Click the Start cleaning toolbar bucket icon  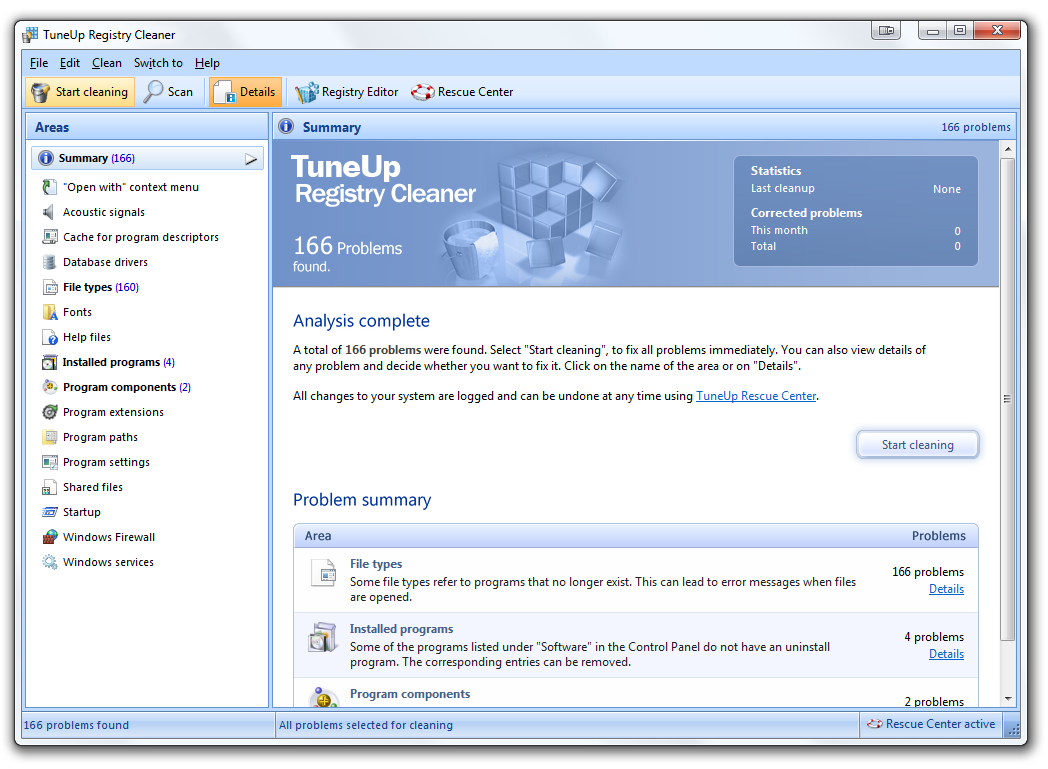(x=40, y=92)
